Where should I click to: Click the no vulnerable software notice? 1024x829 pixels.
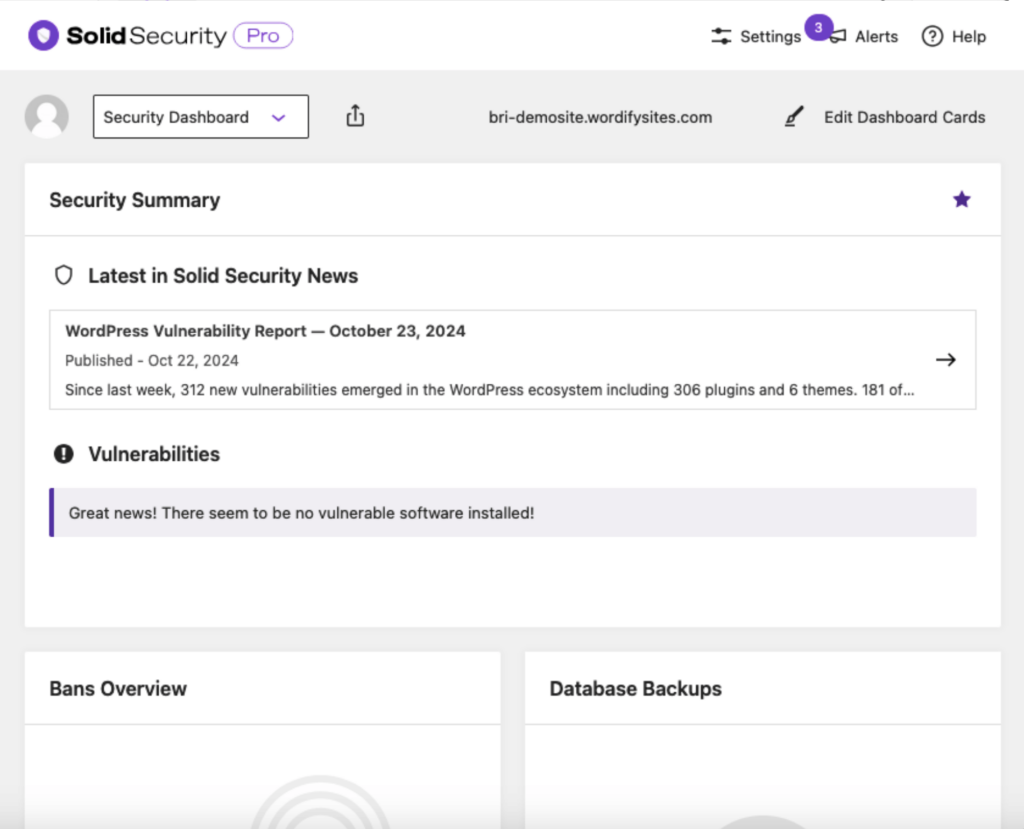click(x=513, y=513)
